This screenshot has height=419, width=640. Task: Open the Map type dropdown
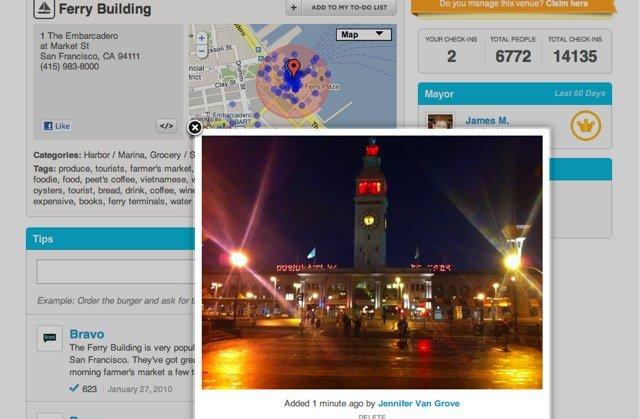pyautogui.click(x=363, y=35)
